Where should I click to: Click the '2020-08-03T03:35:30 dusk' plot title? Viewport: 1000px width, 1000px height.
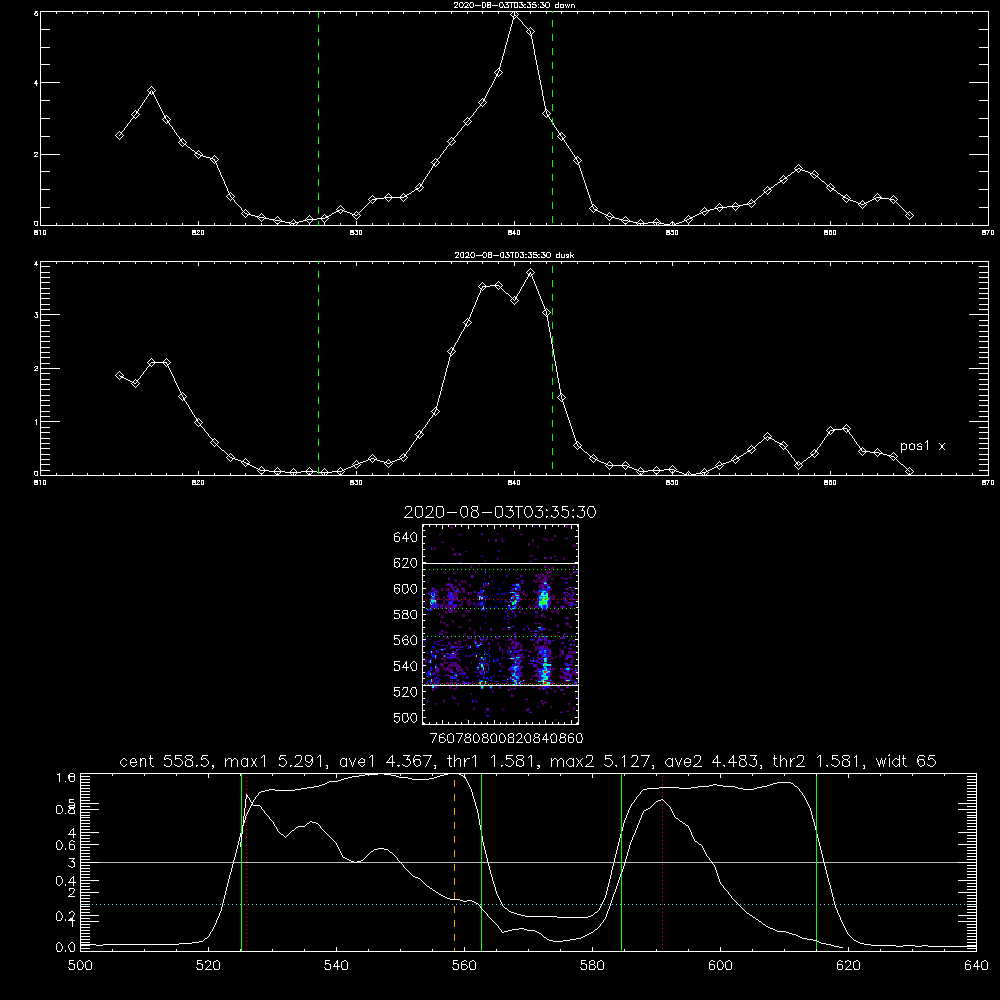514,255
